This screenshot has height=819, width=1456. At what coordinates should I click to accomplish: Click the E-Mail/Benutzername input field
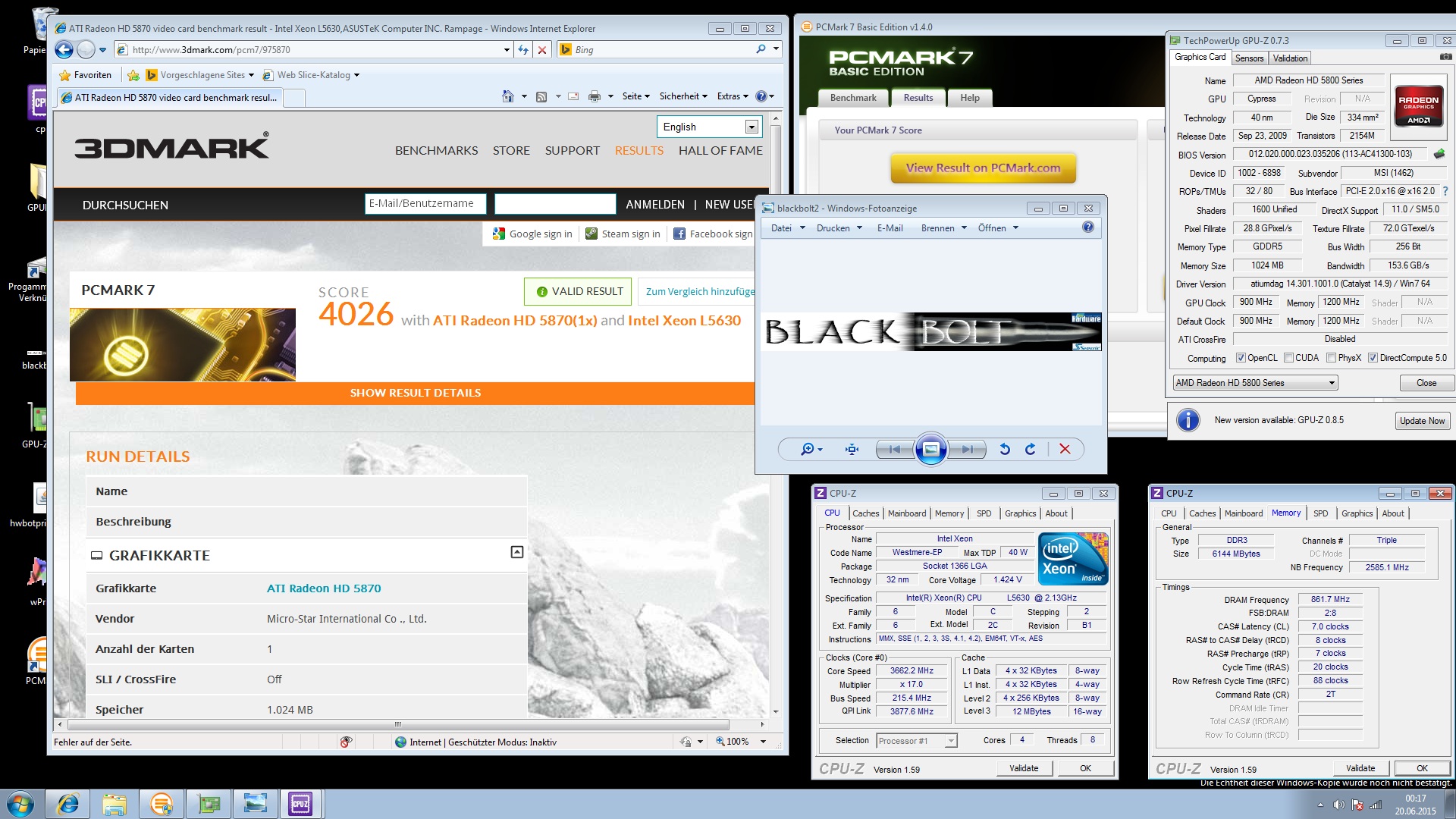pyautogui.click(x=425, y=203)
